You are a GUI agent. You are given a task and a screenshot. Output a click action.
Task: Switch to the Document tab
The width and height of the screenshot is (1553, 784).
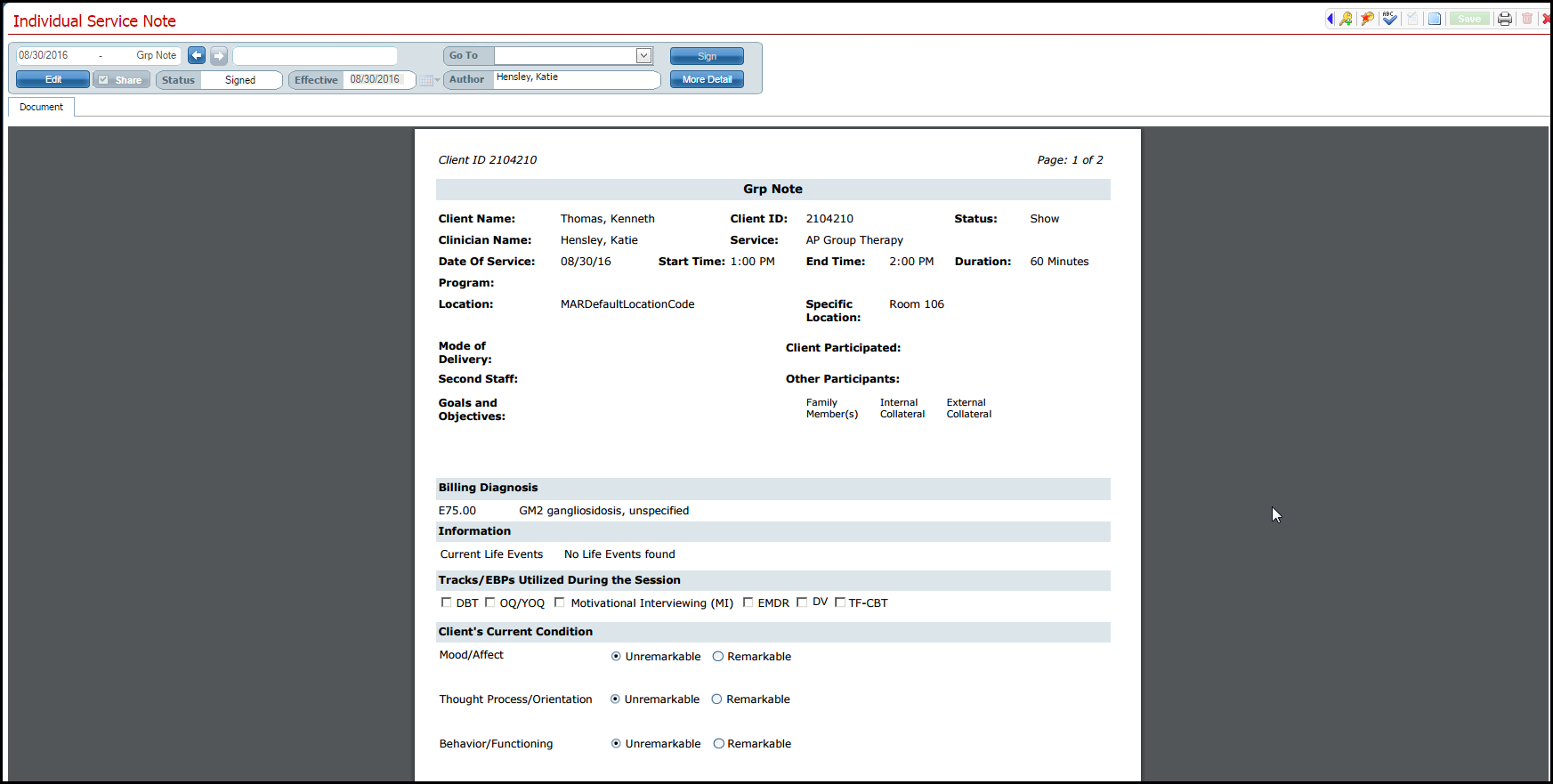click(x=42, y=107)
